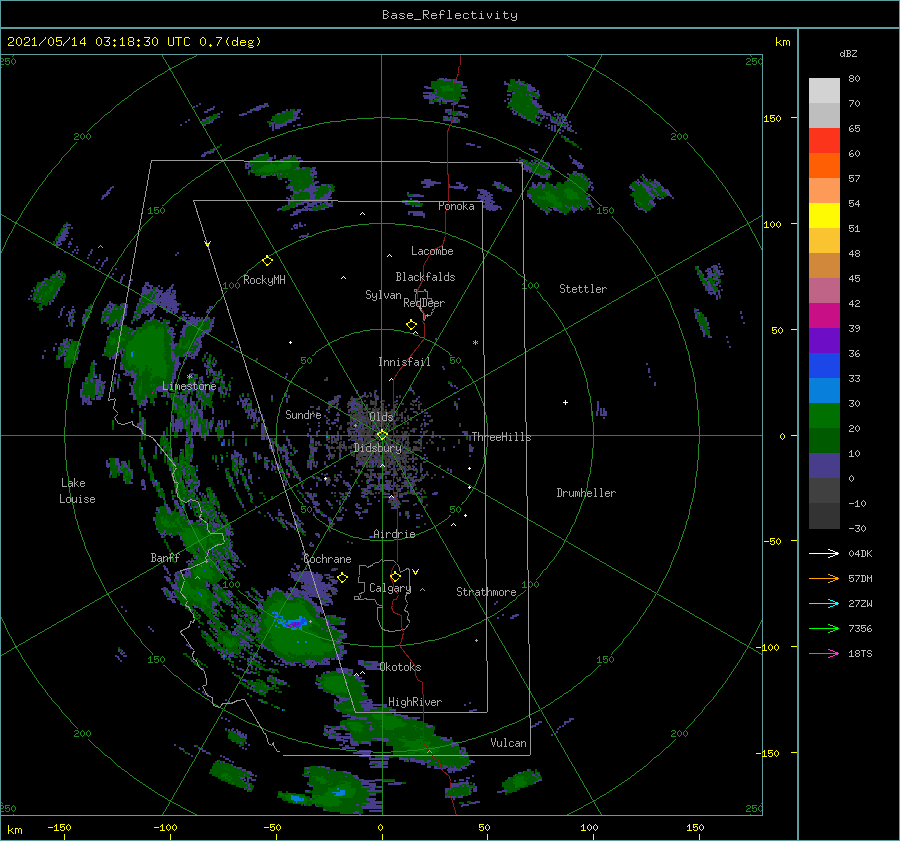The width and height of the screenshot is (900, 841).
Task: Select the magenta 39 dBZ legend swatch
Action: (824, 316)
